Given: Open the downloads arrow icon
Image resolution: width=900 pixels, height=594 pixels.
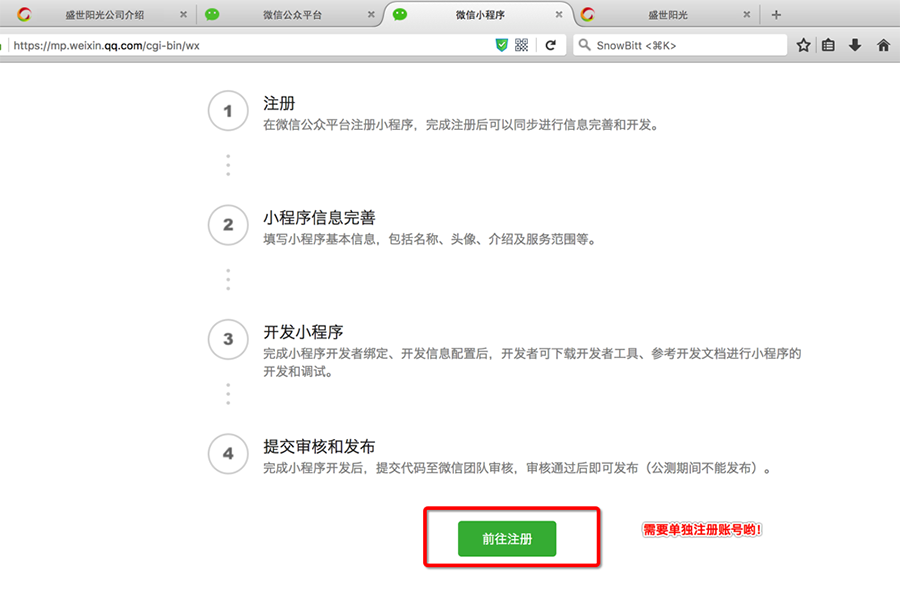Looking at the screenshot, I should point(855,45).
